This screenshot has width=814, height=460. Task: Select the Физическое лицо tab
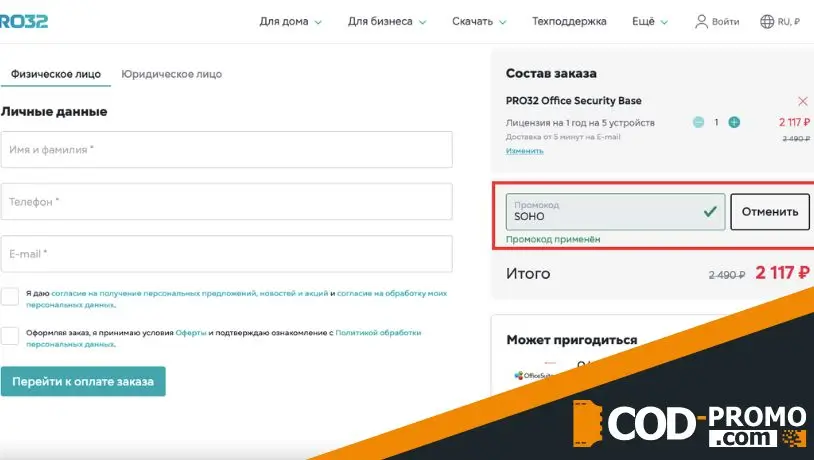pyautogui.click(x=56, y=74)
